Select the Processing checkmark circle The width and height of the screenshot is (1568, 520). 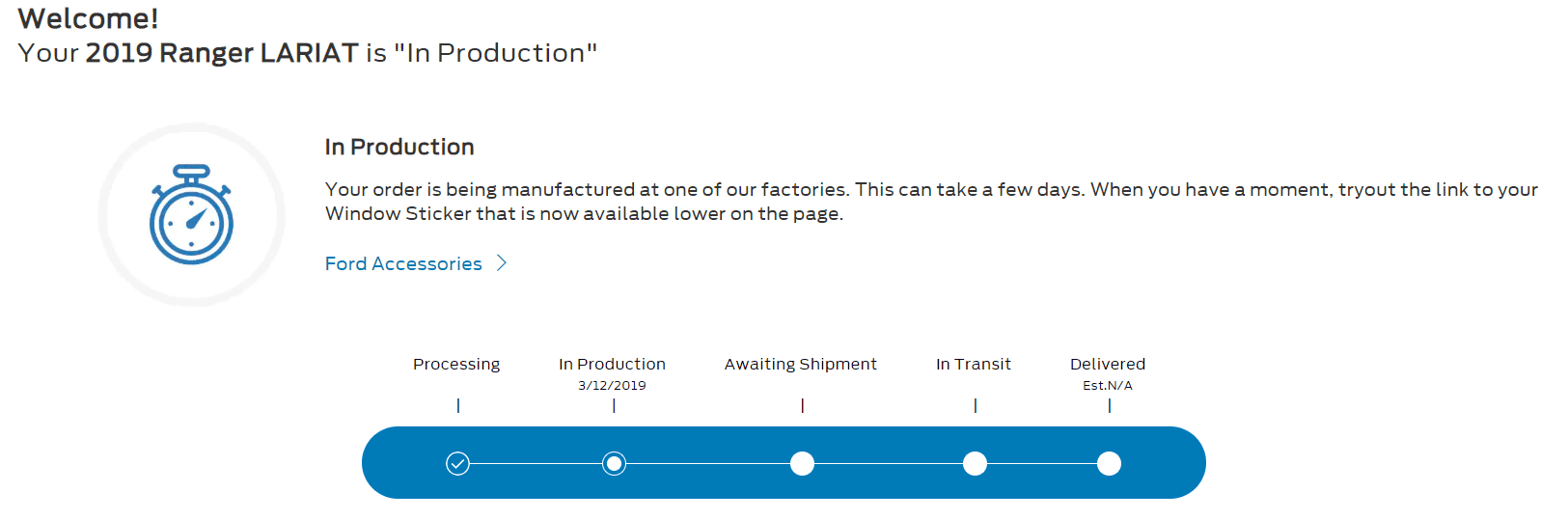click(458, 464)
